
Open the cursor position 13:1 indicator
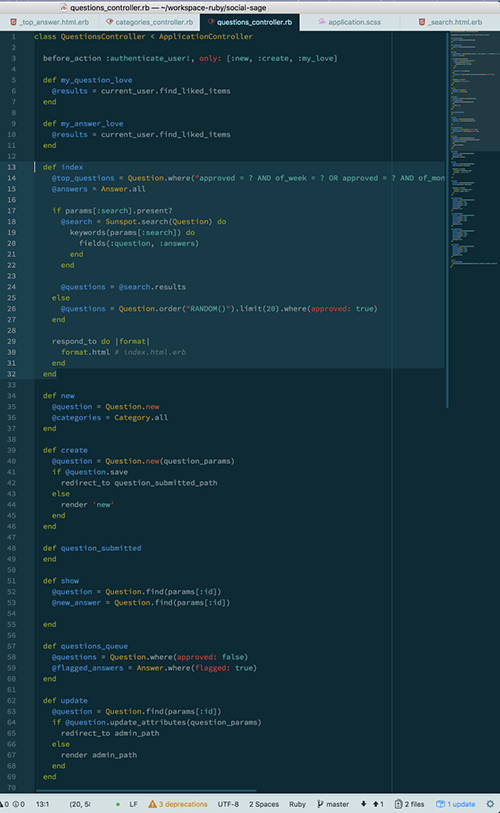tap(43, 804)
